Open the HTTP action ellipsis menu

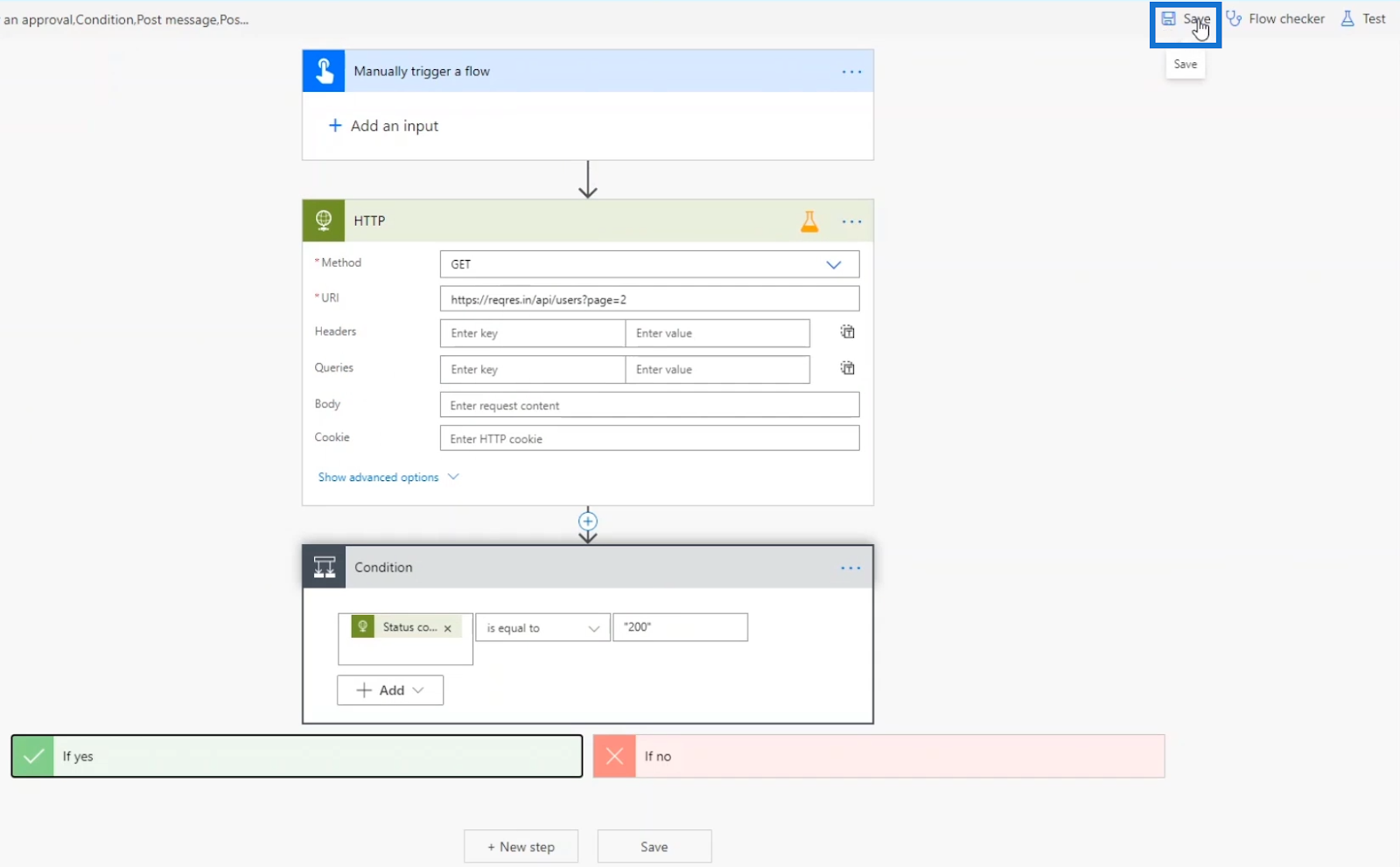[x=851, y=221]
